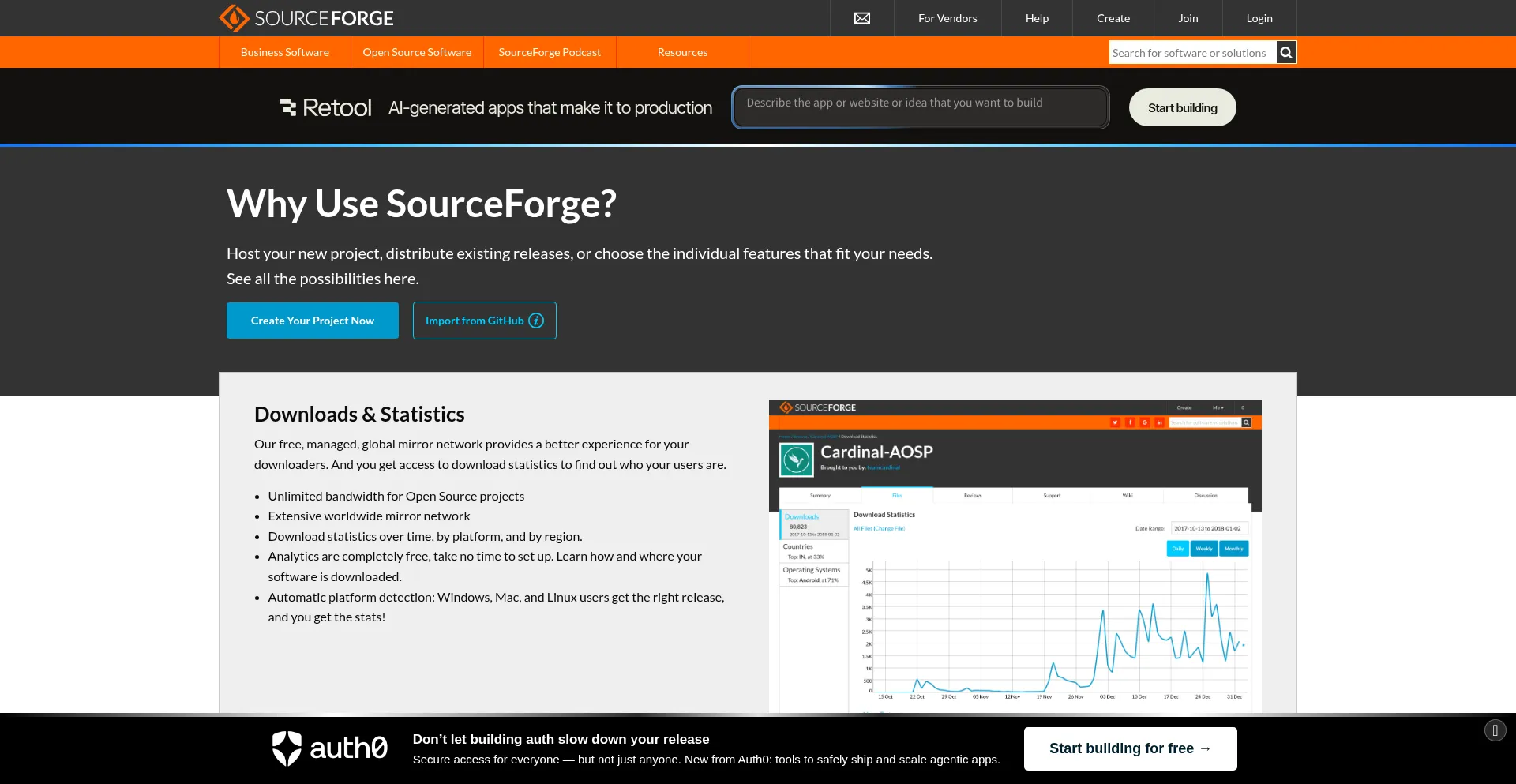Click the search magnifier button

(x=1286, y=52)
